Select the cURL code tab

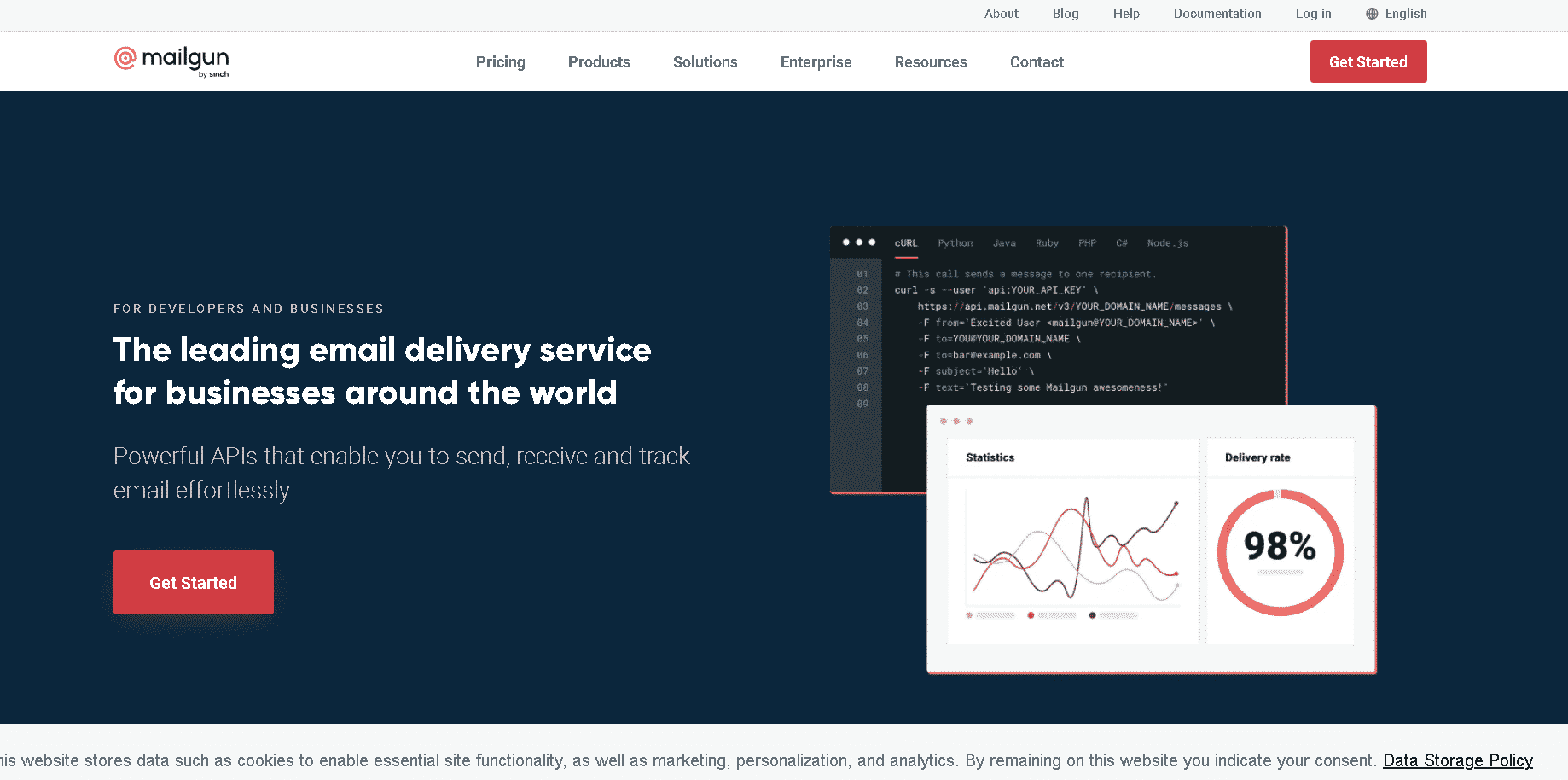click(x=906, y=243)
